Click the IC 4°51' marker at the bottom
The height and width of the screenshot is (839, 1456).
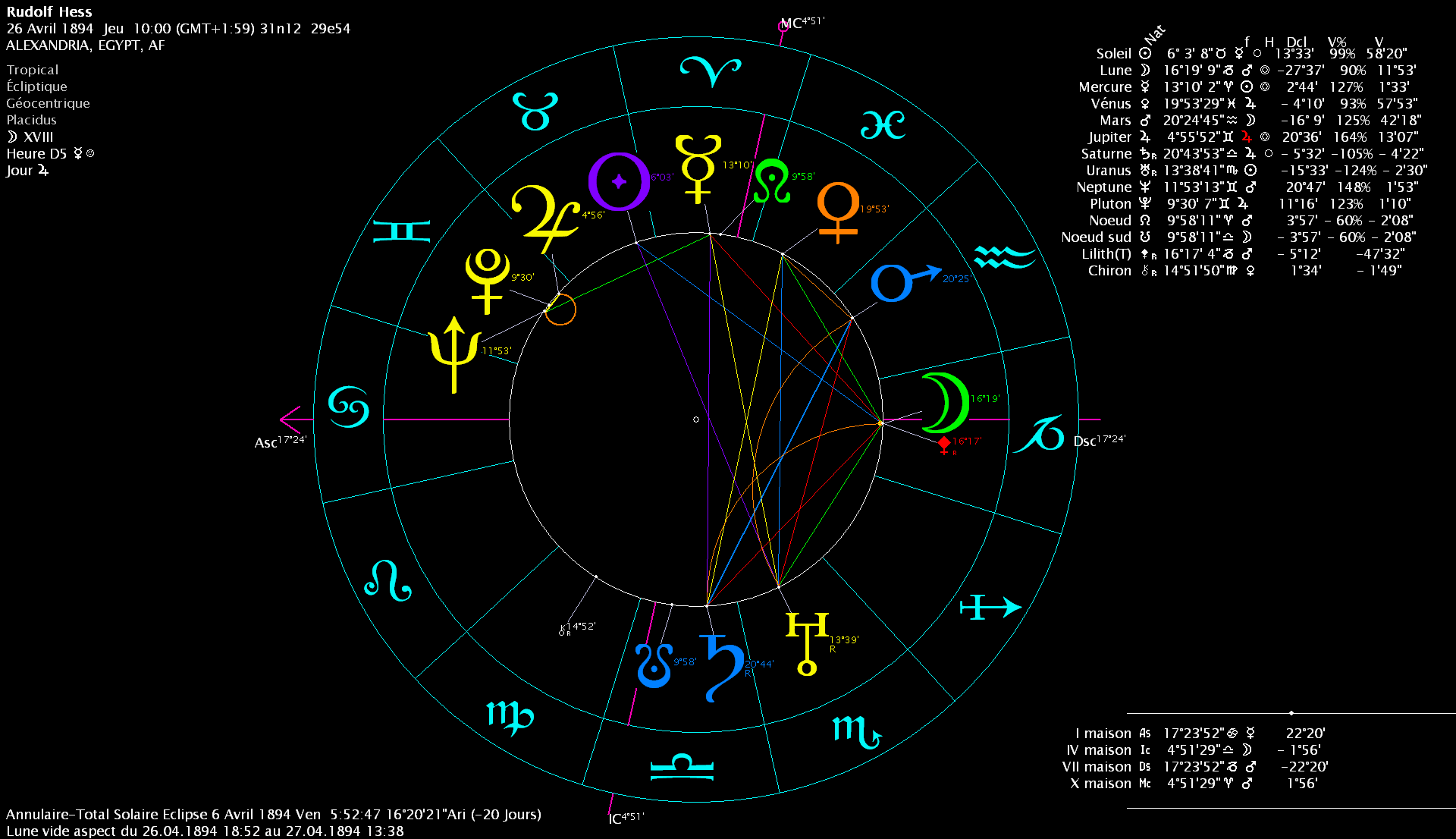(626, 817)
